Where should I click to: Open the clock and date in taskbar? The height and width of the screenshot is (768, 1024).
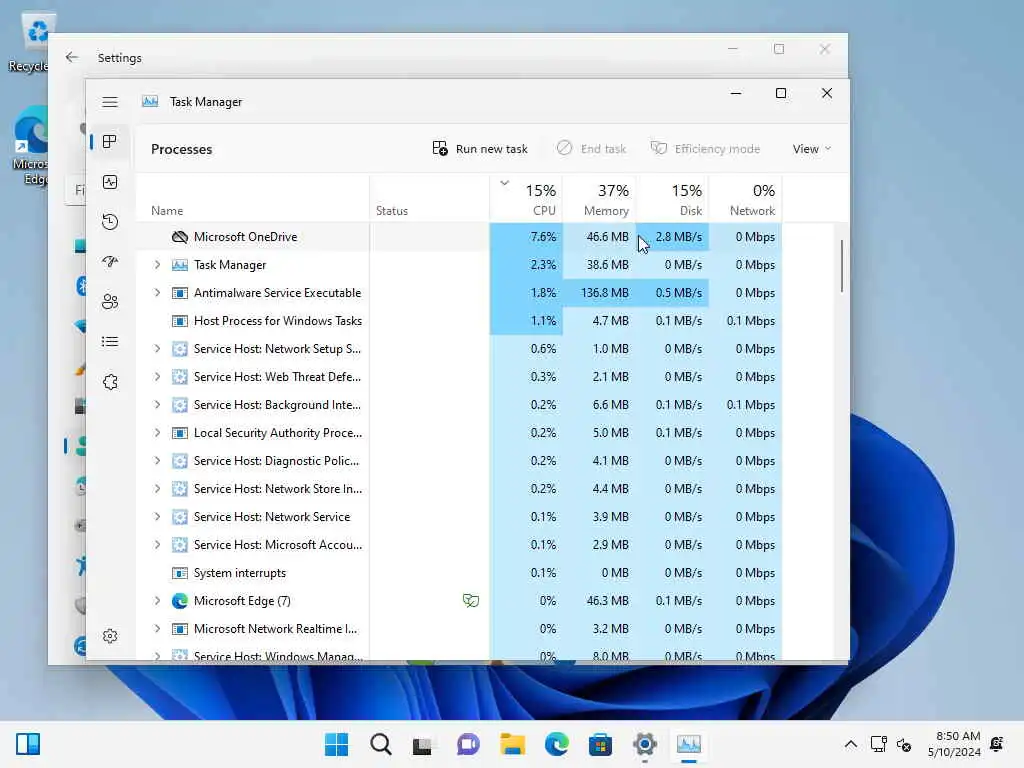coord(954,744)
